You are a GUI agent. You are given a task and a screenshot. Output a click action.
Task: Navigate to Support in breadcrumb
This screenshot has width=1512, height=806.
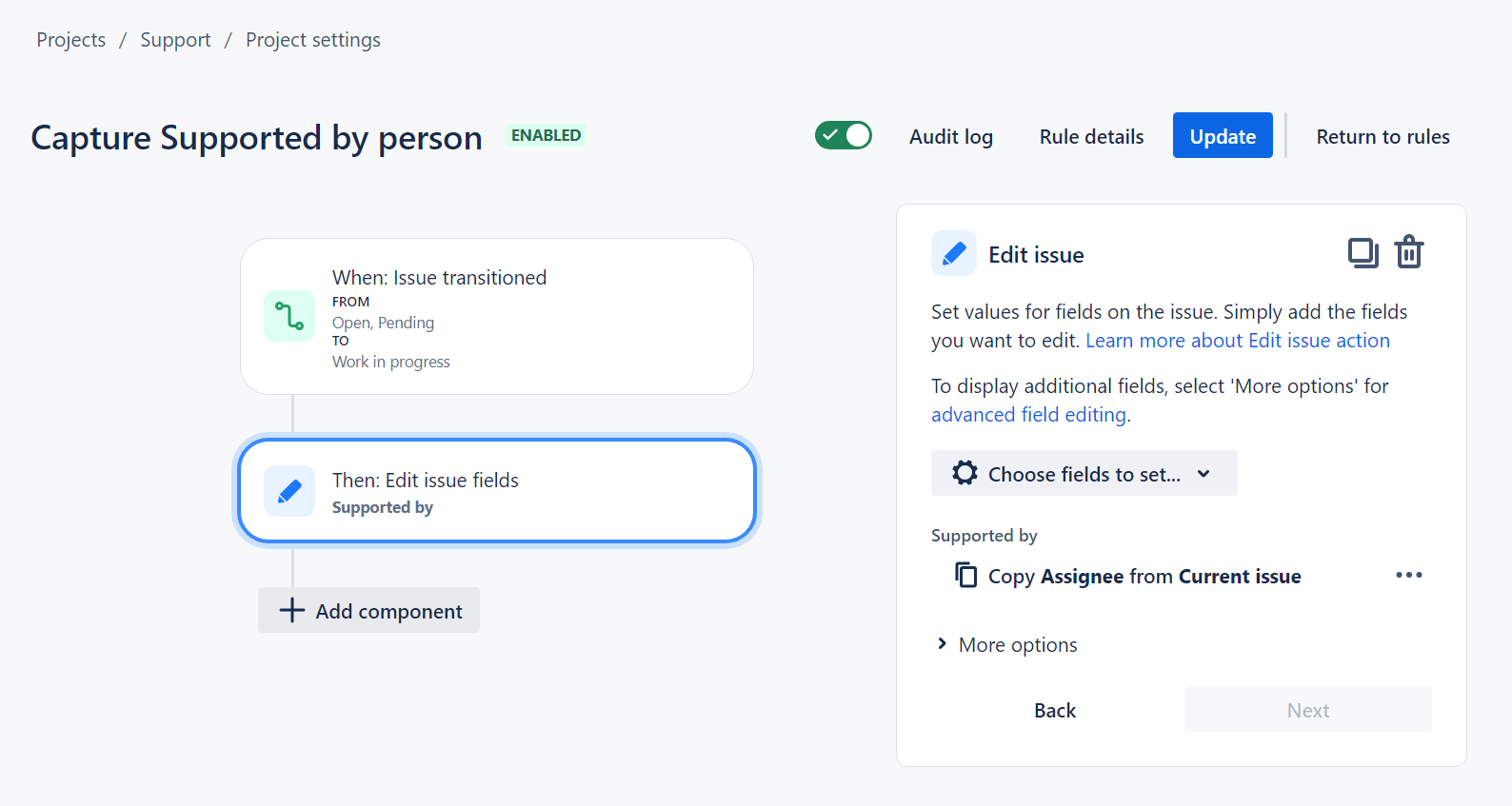click(175, 40)
